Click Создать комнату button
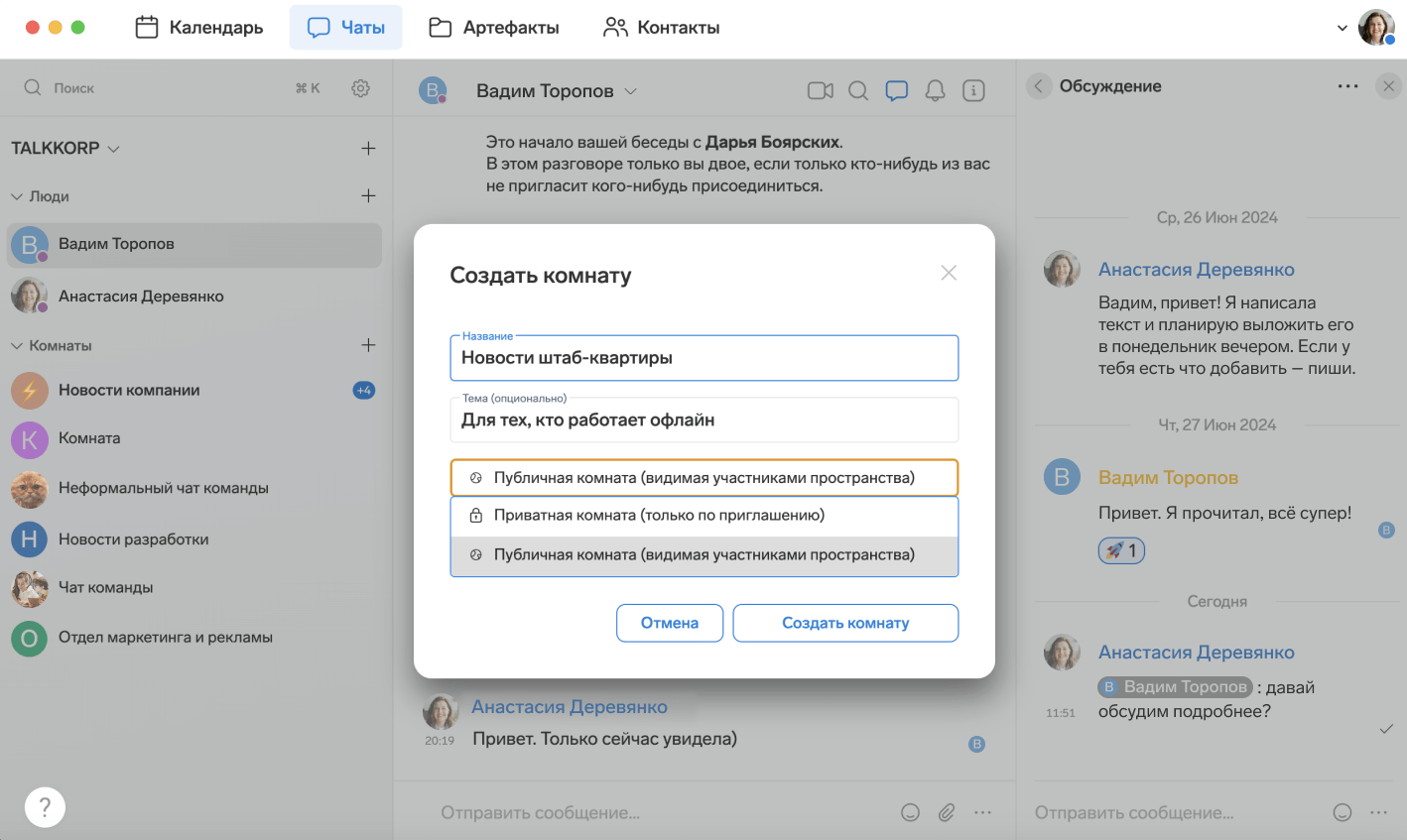This screenshot has width=1407, height=840. tap(845, 623)
